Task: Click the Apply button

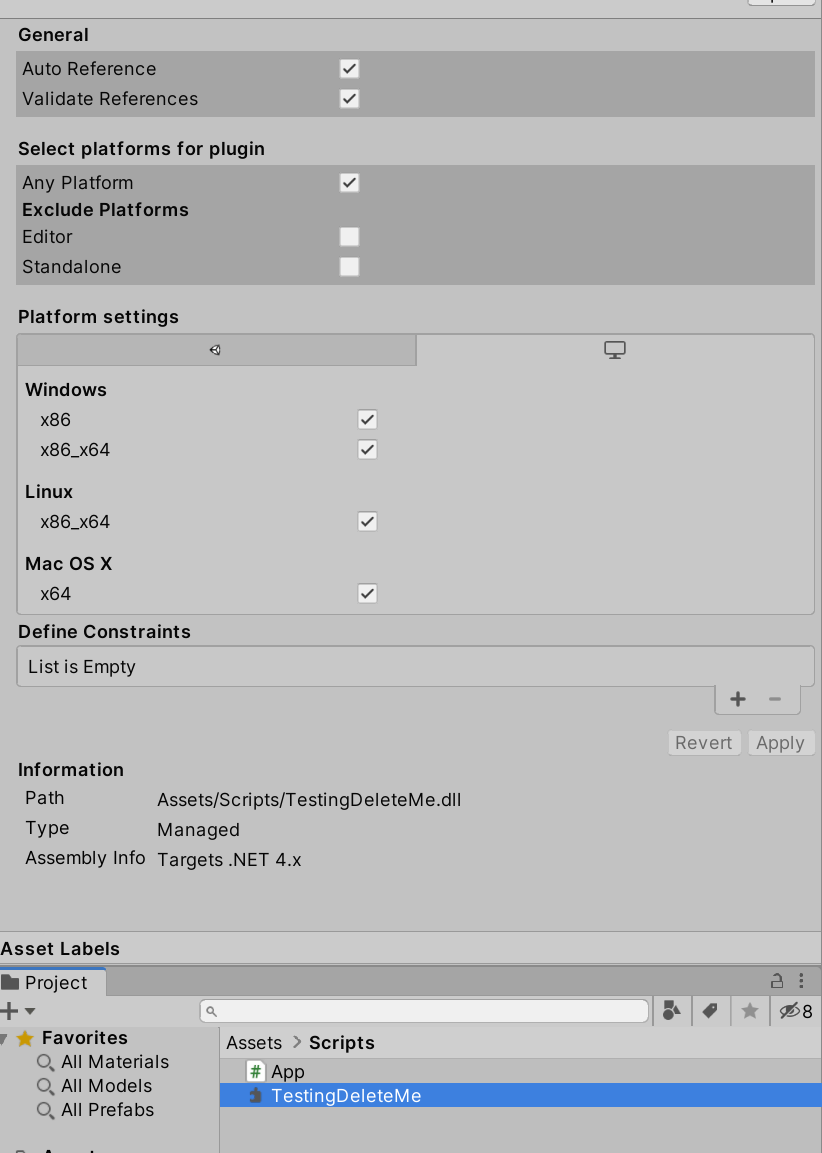Action: coord(780,743)
